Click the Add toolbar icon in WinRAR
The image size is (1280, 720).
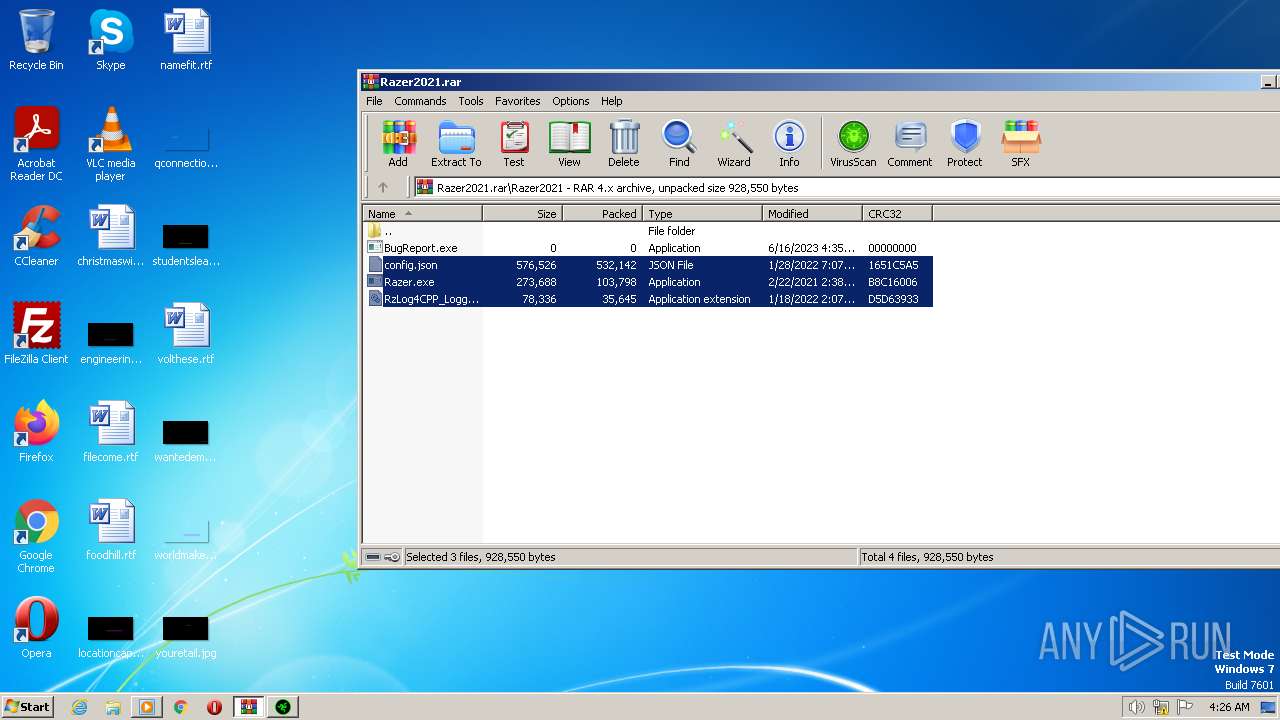tap(398, 143)
